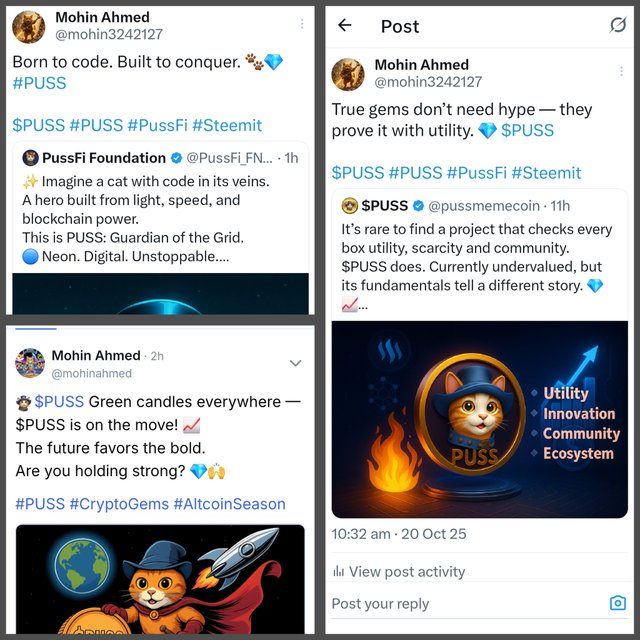The height and width of the screenshot is (640, 640).
Task: Open the PUSS cat coin image
Action: (480, 419)
